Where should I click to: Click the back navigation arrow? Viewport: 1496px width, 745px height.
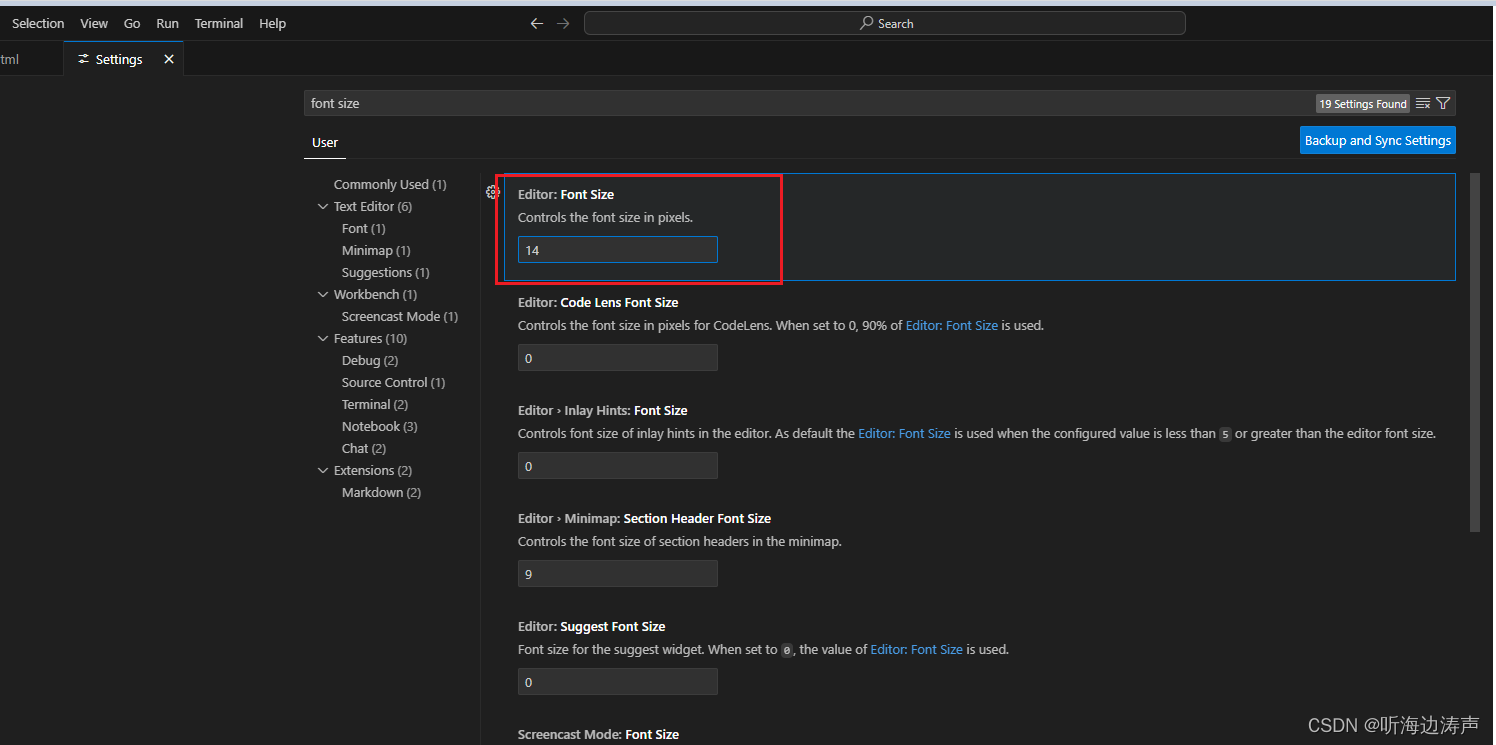click(x=537, y=23)
